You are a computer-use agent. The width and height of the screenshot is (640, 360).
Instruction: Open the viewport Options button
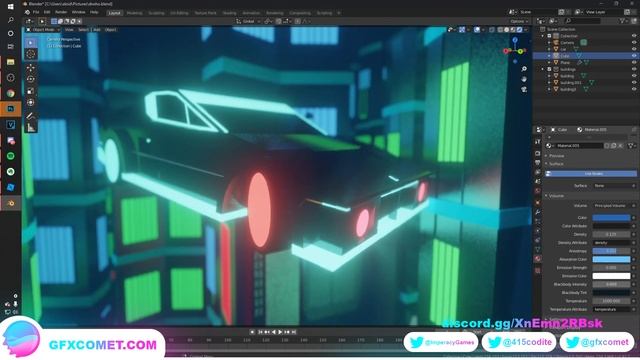(518, 21)
